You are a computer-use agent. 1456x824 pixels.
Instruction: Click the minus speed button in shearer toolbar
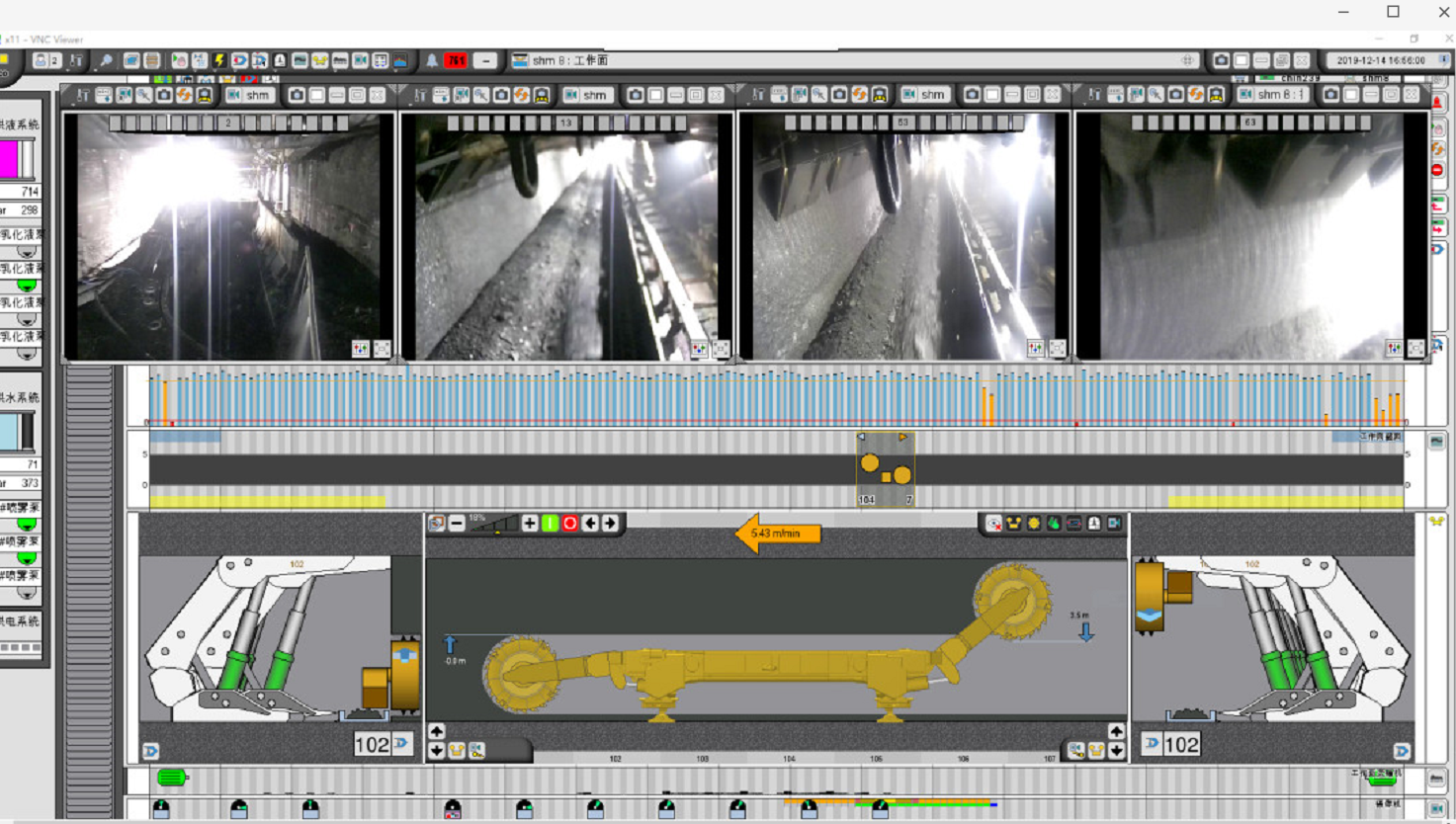pos(457,524)
